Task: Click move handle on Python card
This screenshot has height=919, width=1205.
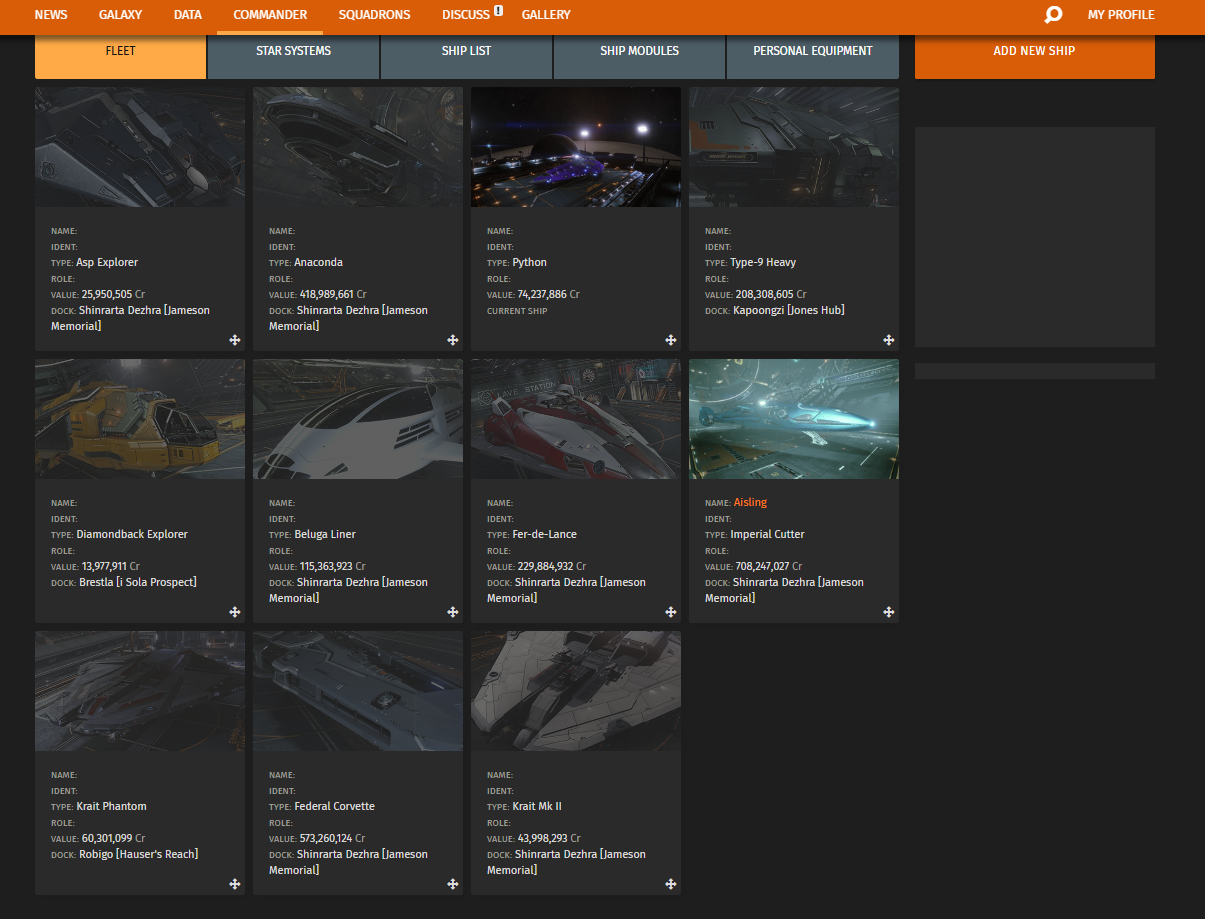Action: click(671, 340)
